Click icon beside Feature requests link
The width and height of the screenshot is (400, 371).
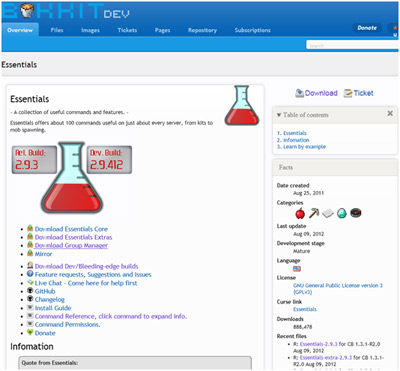30,274
